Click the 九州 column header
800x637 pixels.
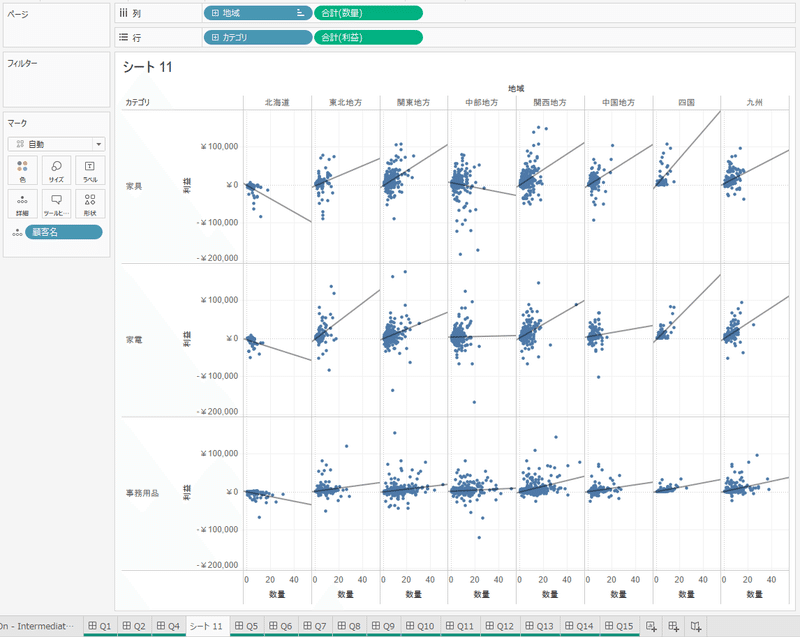pos(755,103)
